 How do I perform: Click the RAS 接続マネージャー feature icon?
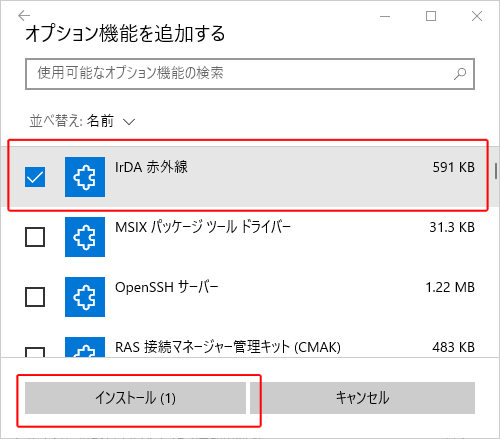(85, 347)
